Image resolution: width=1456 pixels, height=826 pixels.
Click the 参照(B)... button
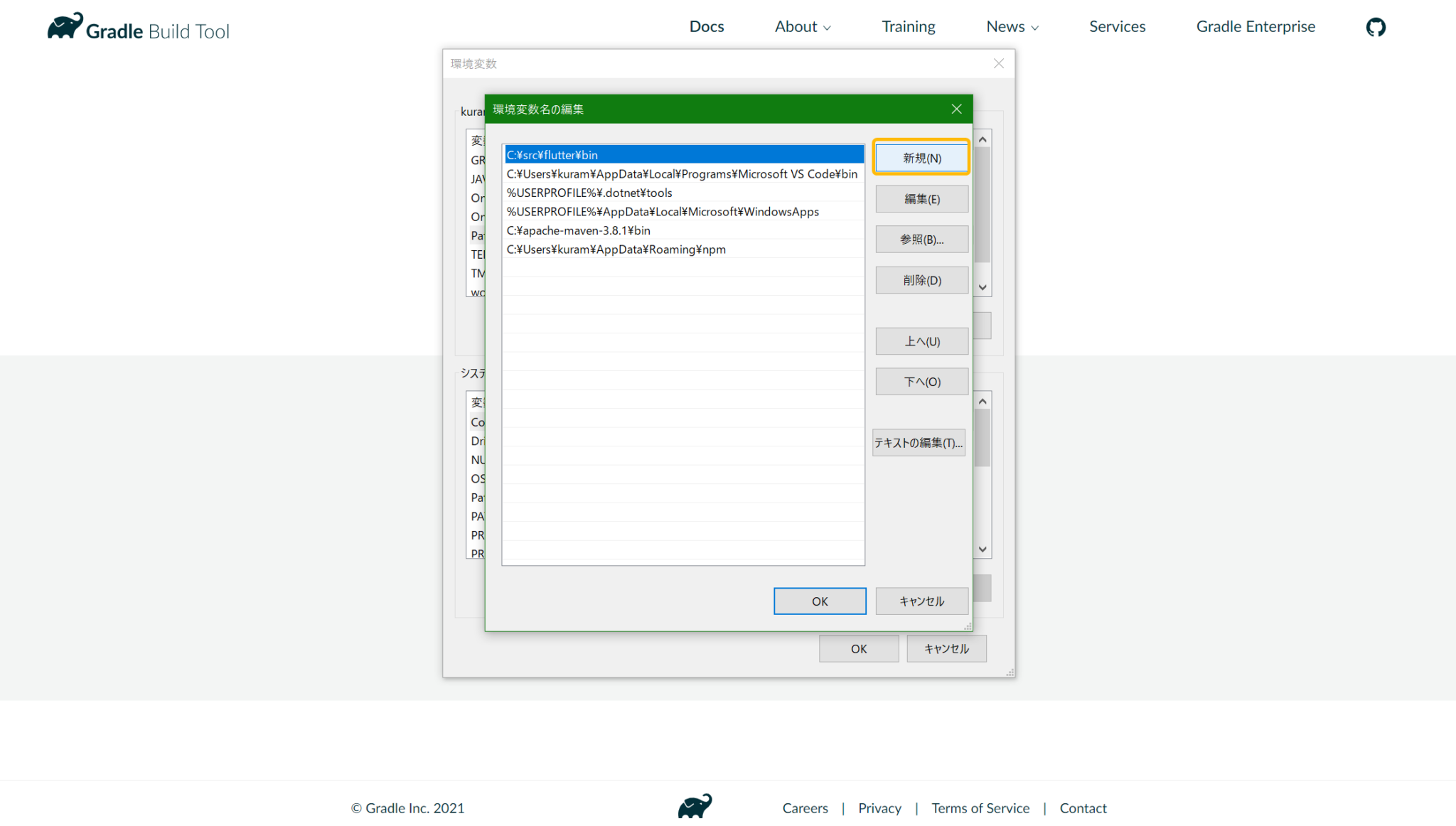921,239
